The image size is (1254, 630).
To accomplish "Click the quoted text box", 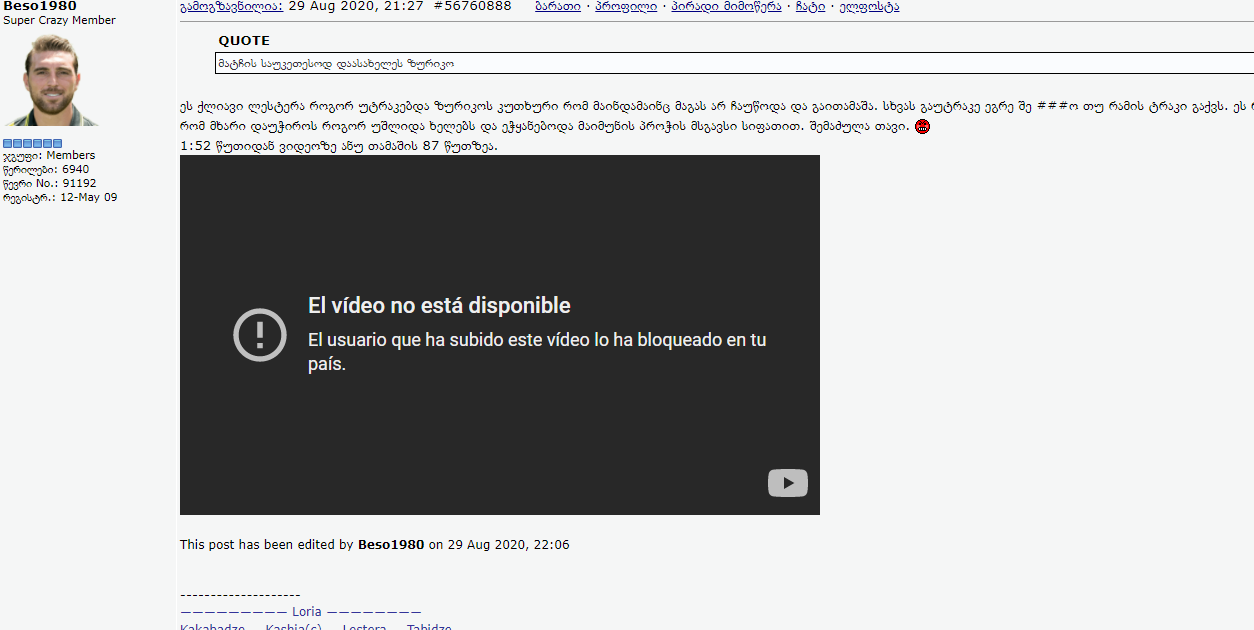I will click(x=735, y=63).
